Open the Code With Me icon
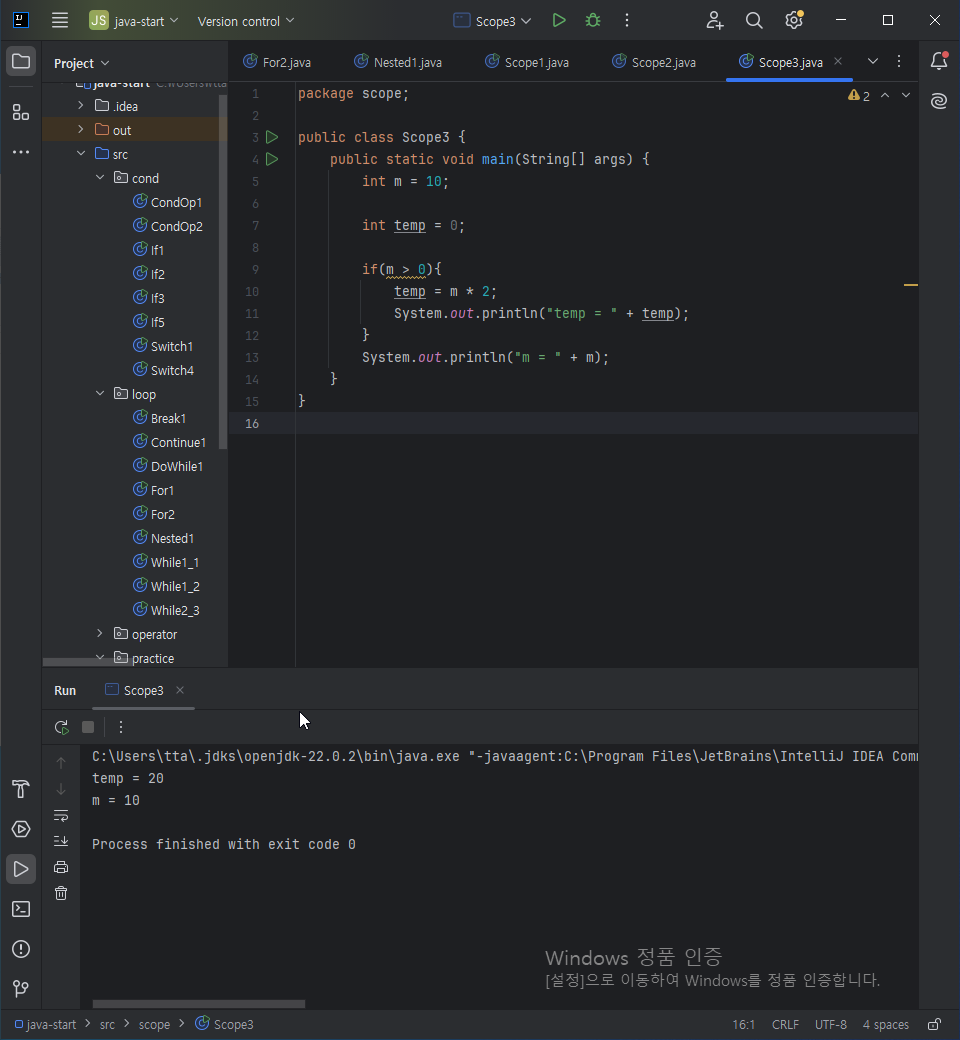Viewport: 960px width, 1040px height. click(x=715, y=21)
